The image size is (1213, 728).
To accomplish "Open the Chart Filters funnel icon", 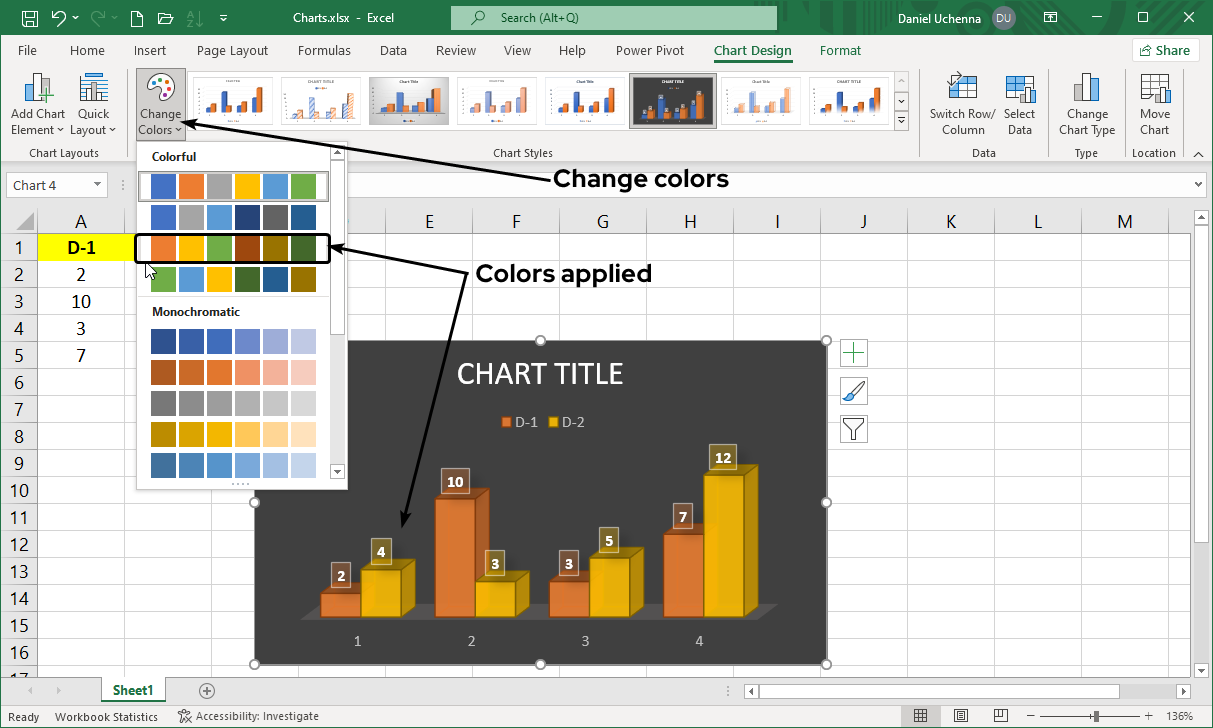I will (x=854, y=429).
